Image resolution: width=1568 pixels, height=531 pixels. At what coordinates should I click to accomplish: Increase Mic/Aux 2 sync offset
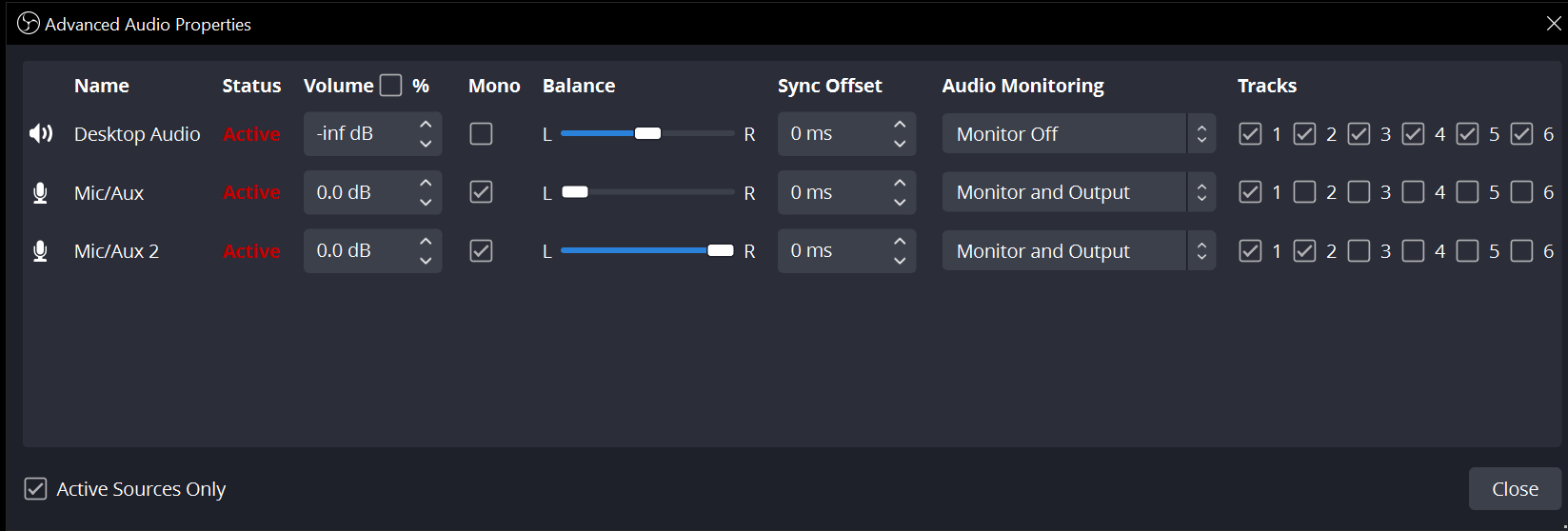900,242
